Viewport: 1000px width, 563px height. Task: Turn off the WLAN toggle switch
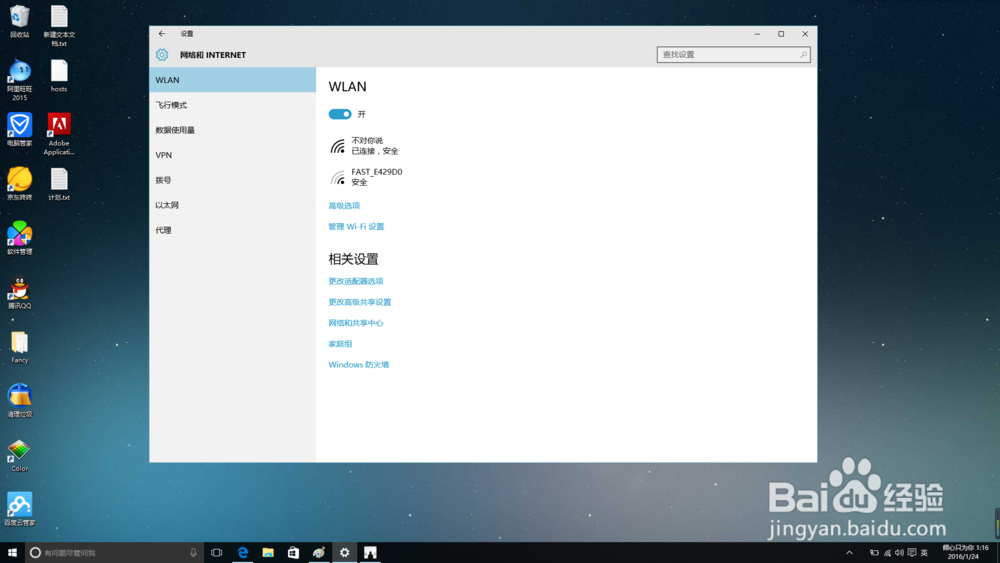tap(340, 114)
